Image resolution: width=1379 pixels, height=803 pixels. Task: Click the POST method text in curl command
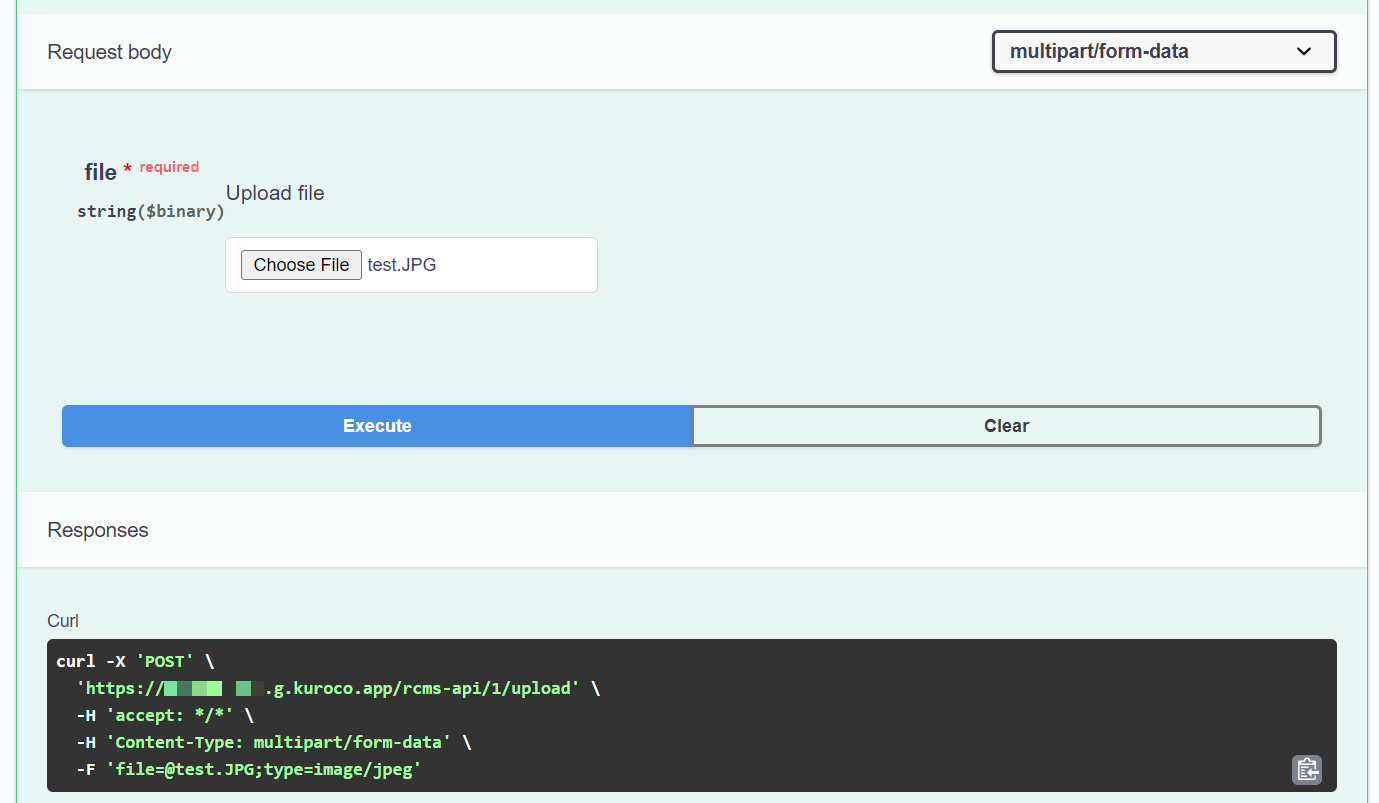165,660
